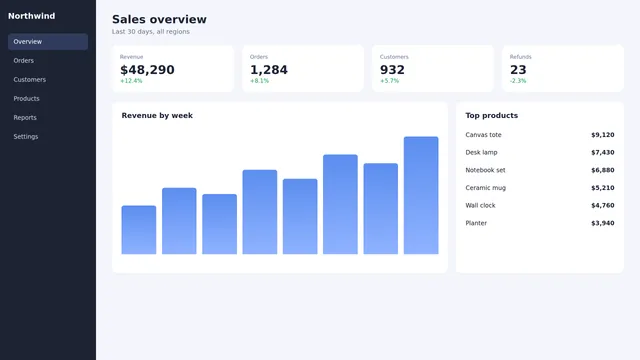640x360 pixels.
Task: Select the sixth weekly revenue bar
Action: (340, 204)
